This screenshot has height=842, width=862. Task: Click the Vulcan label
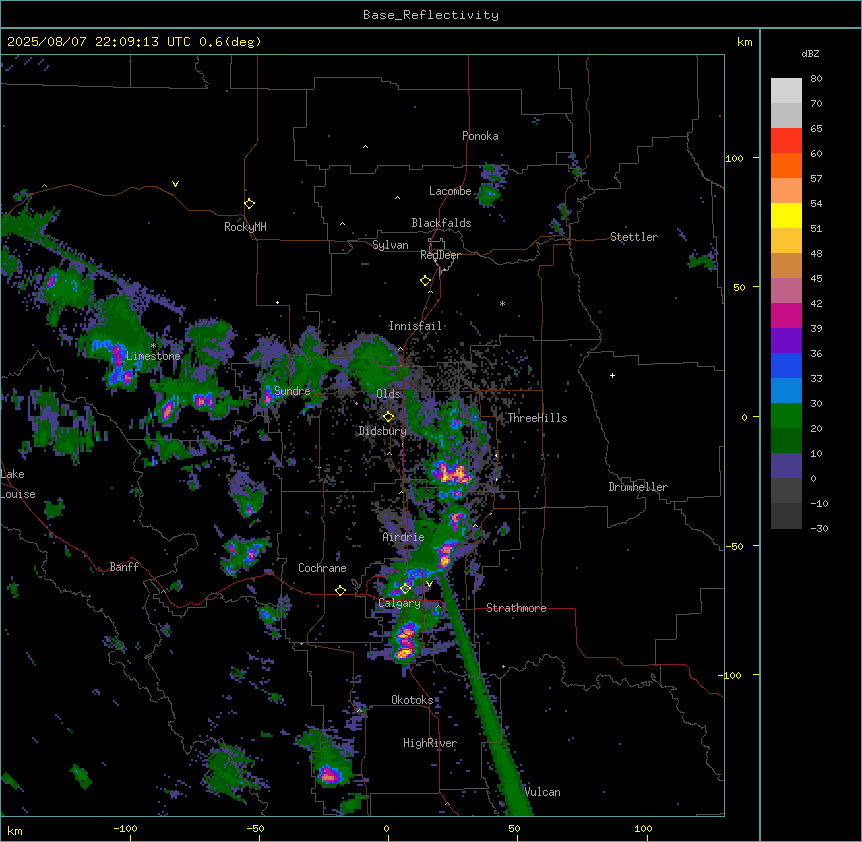click(543, 792)
